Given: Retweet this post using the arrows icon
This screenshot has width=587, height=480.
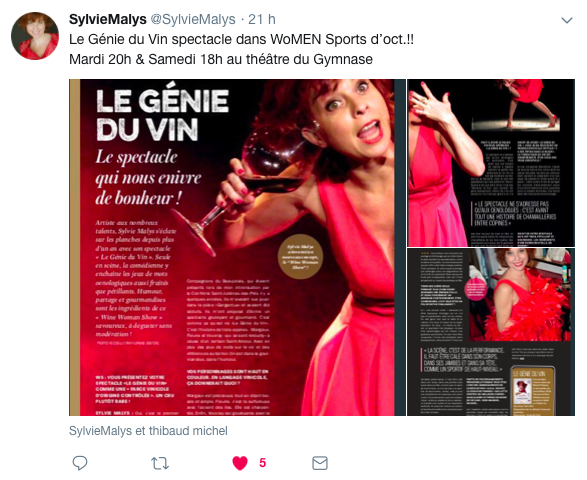Looking at the screenshot, I should pos(160,463).
